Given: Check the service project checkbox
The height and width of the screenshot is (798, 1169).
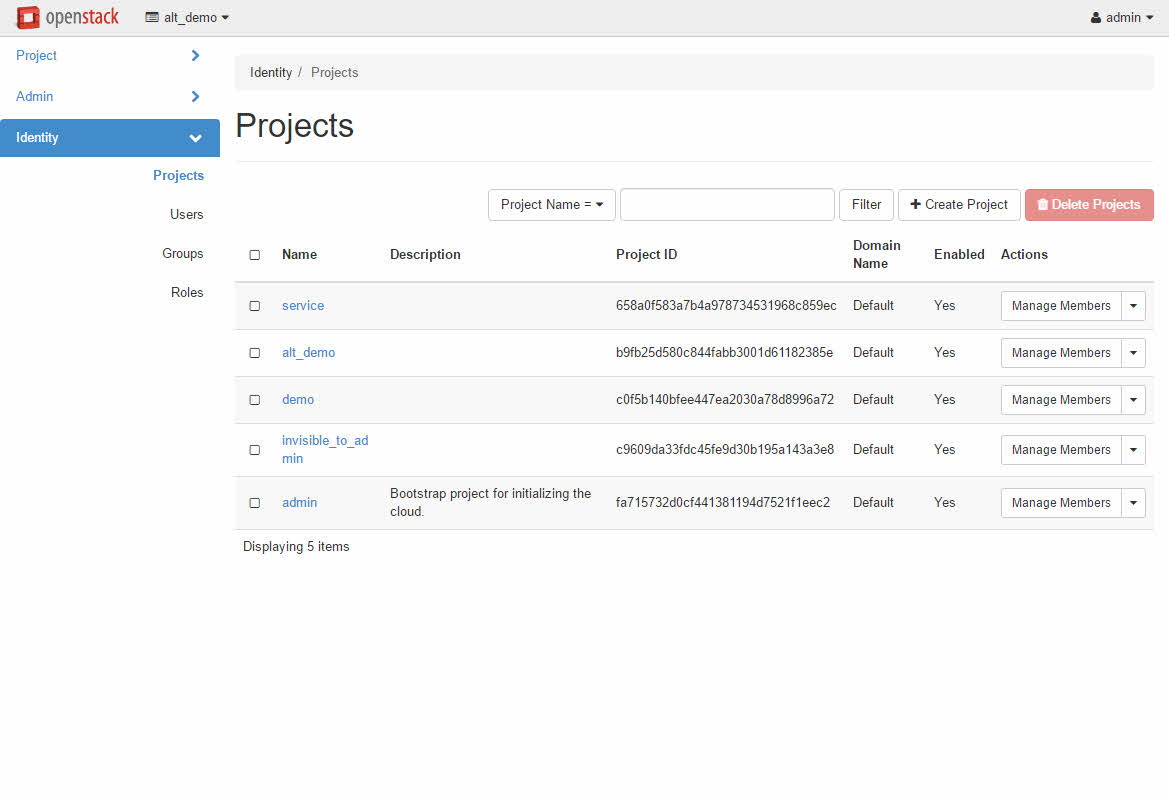Looking at the screenshot, I should [255, 306].
